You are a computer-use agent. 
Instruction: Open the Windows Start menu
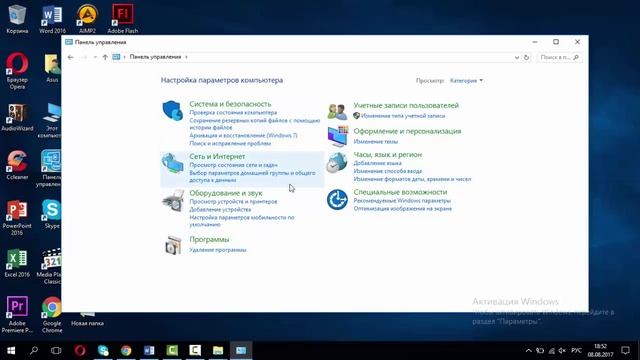11,350
